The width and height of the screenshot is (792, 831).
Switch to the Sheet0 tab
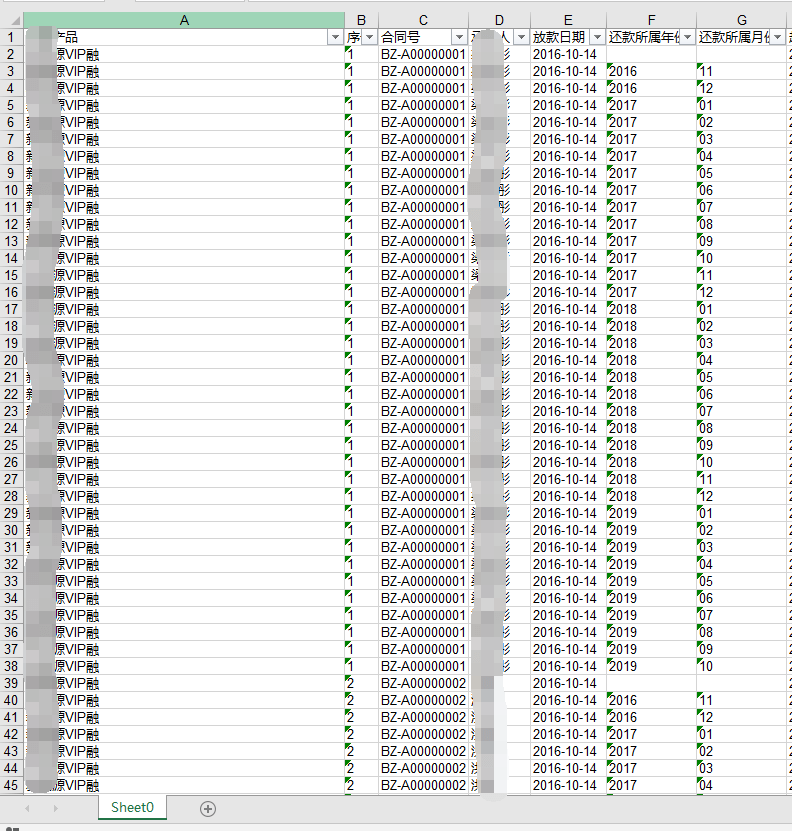(133, 808)
